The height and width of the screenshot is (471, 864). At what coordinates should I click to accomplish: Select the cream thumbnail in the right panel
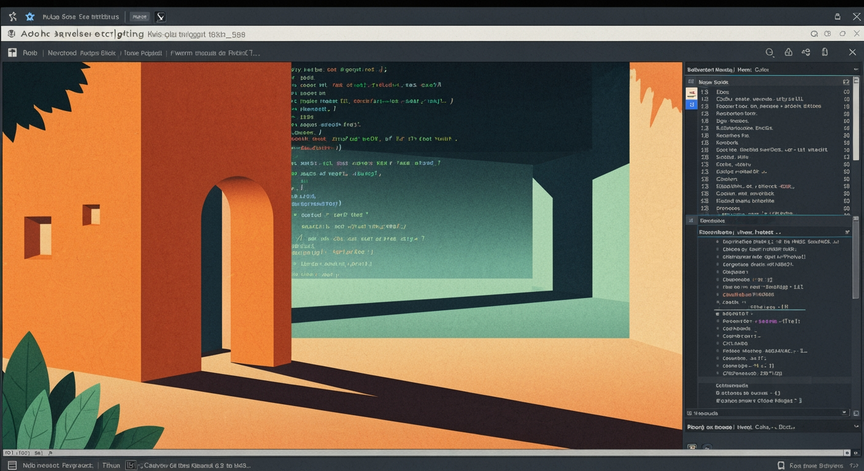point(692,94)
